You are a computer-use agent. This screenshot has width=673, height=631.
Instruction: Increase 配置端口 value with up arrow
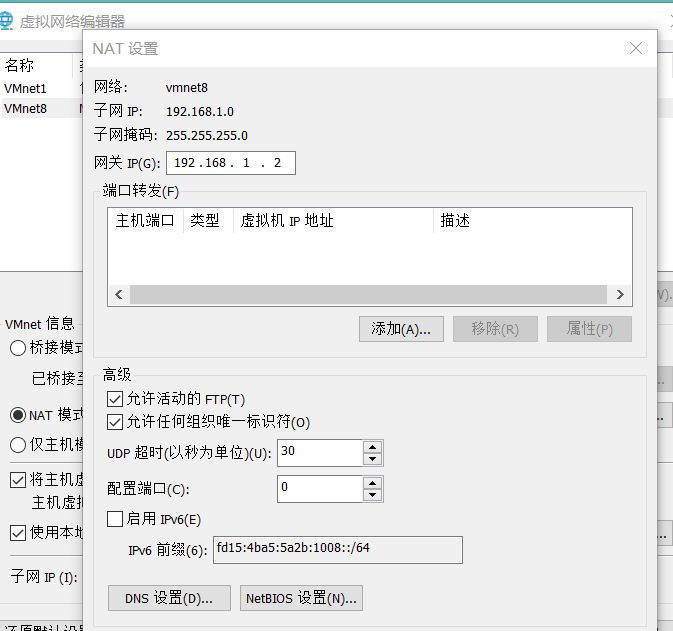(x=373, y=482)
